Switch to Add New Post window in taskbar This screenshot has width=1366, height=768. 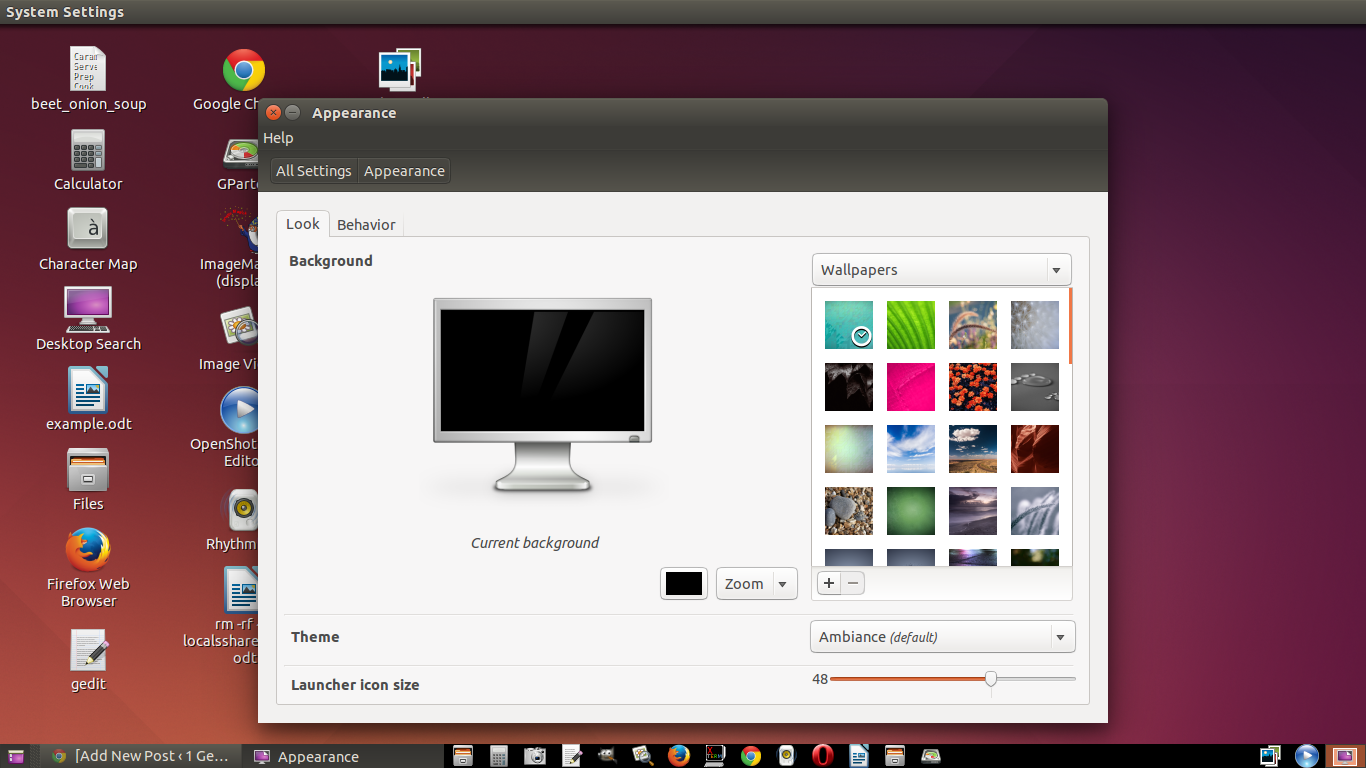click(x=142, y=756)
